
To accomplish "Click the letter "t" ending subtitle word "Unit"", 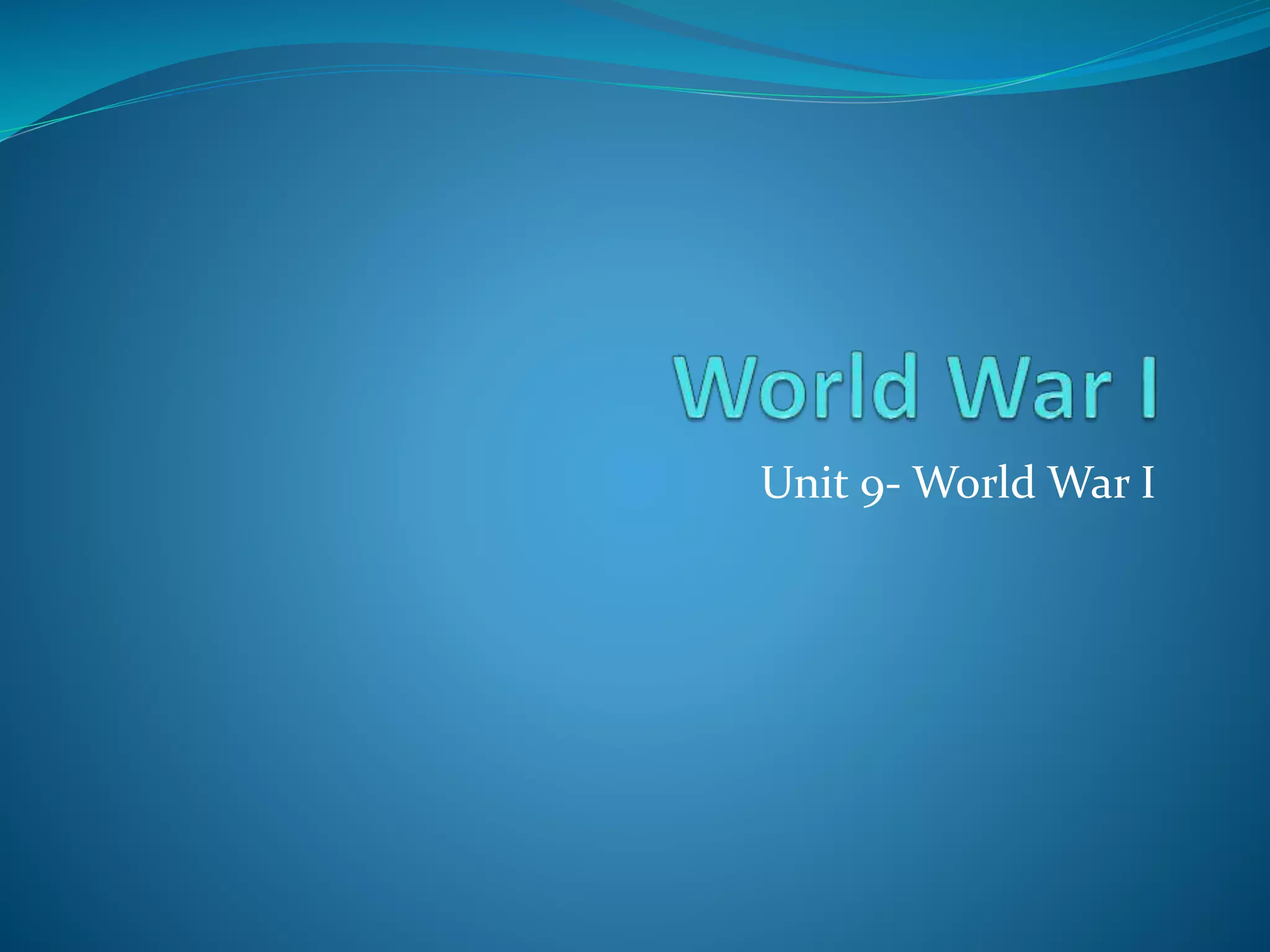I will click(840, 484).
